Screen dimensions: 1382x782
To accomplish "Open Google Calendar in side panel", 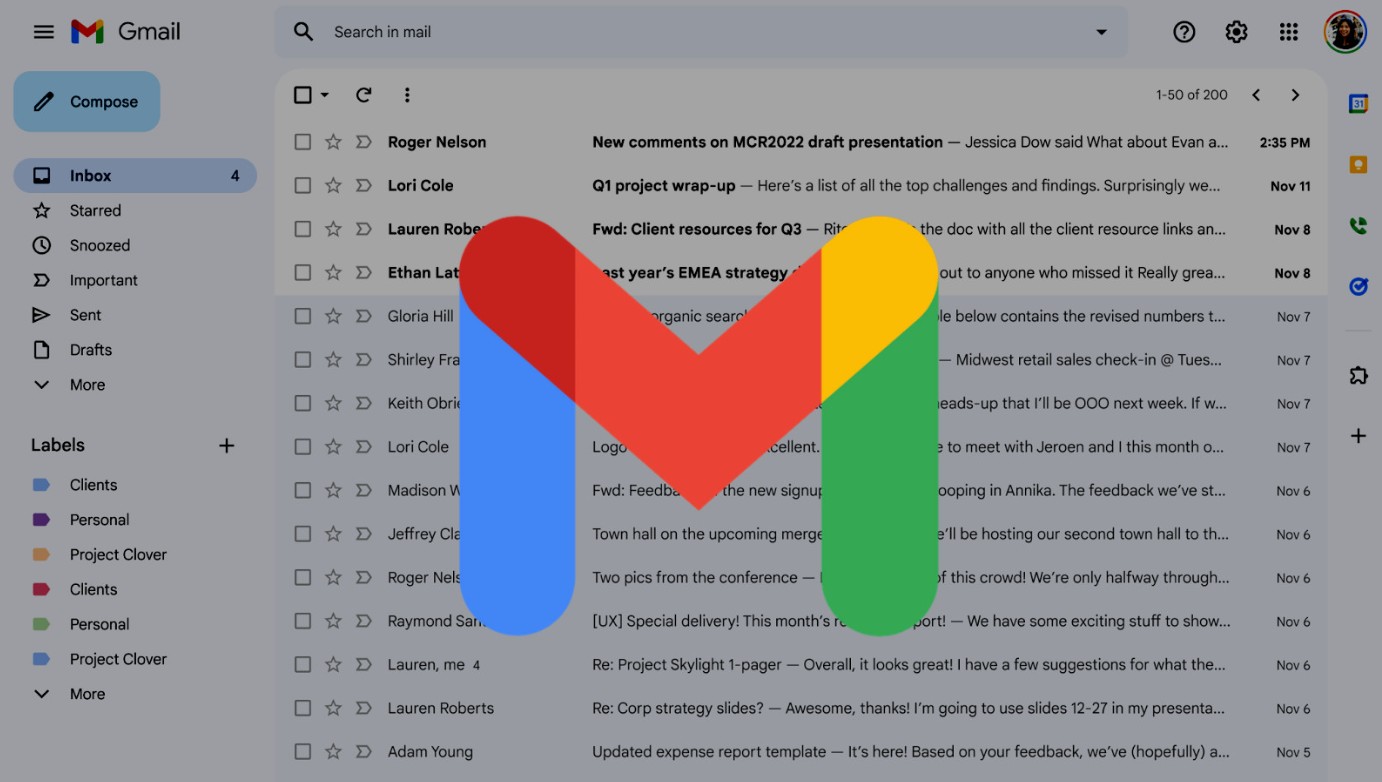I will 1357,104.
